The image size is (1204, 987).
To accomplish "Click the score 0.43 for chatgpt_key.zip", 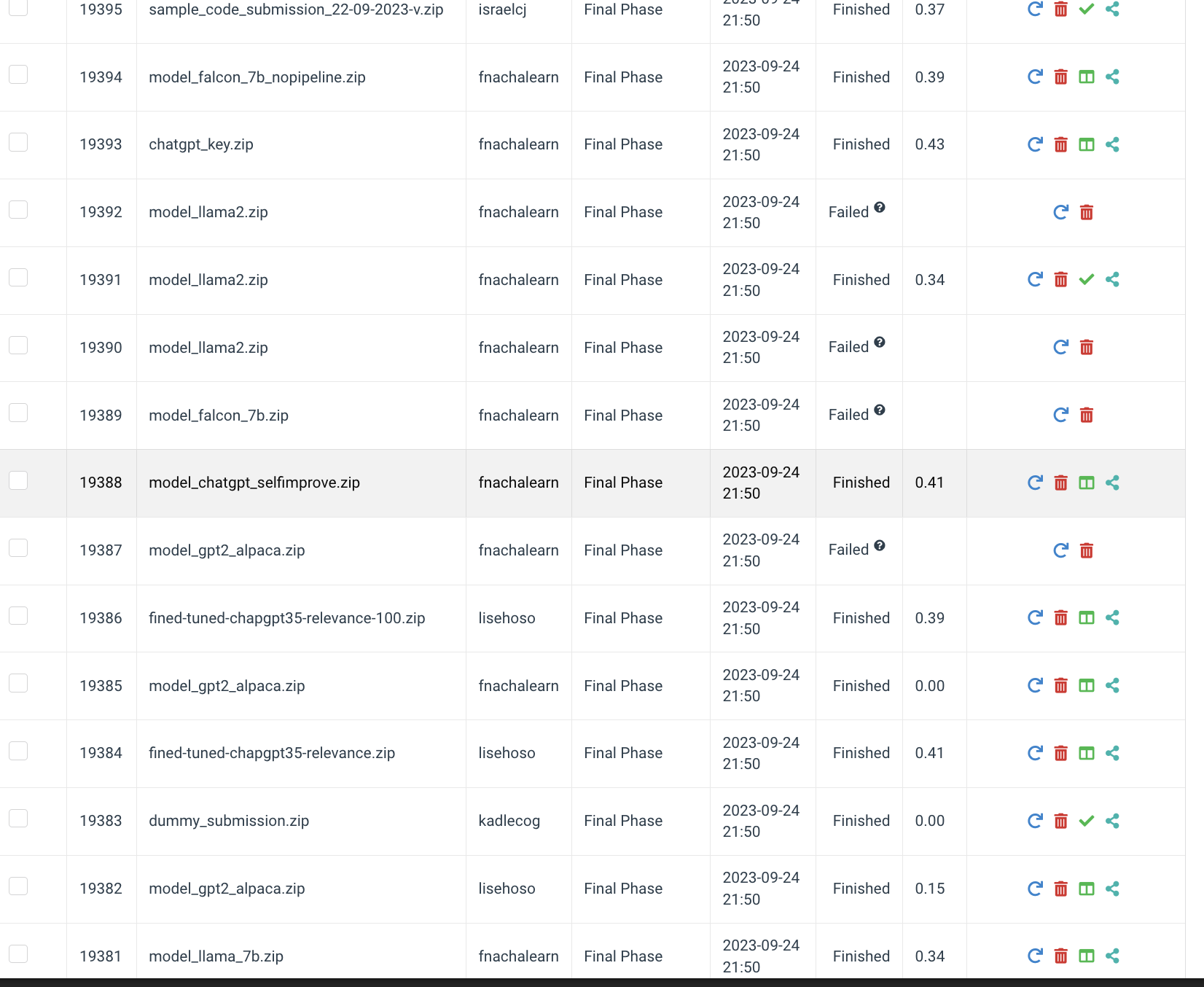I will (x=929, y=144).
